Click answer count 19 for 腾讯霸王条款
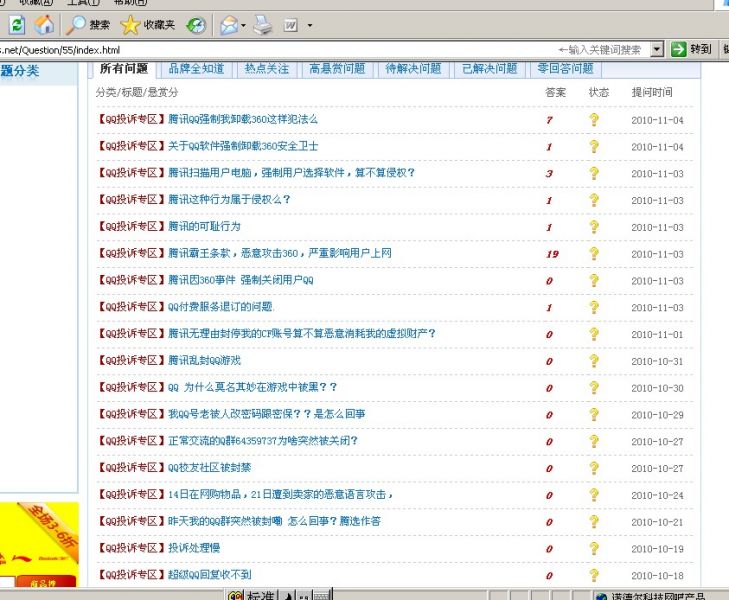 552,254
